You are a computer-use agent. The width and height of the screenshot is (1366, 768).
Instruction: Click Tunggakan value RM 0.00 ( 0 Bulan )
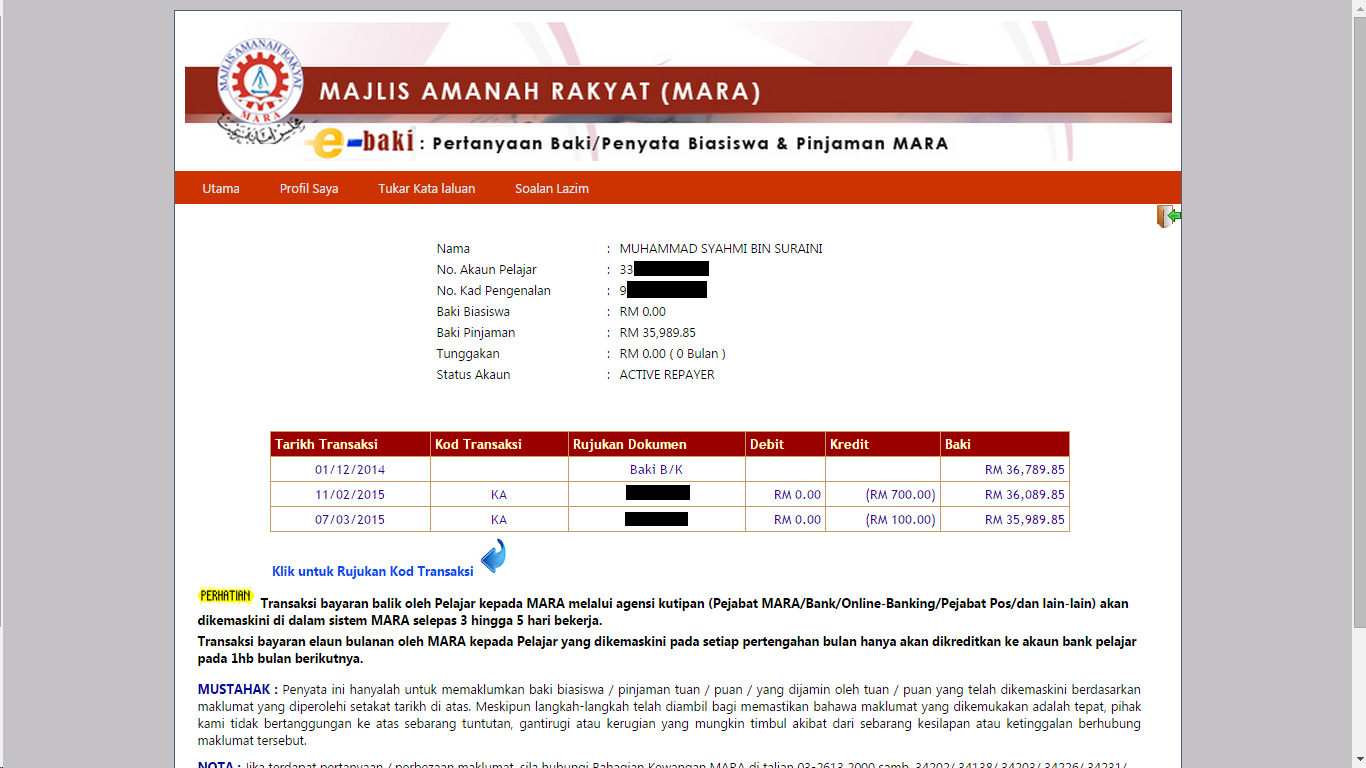click(x=672, y=354)
